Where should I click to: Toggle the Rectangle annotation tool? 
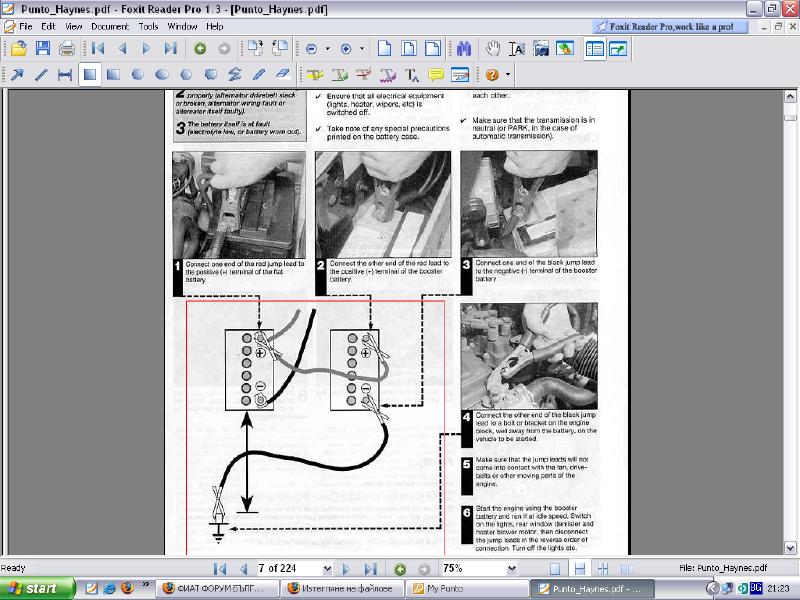(x=90, y=74)
